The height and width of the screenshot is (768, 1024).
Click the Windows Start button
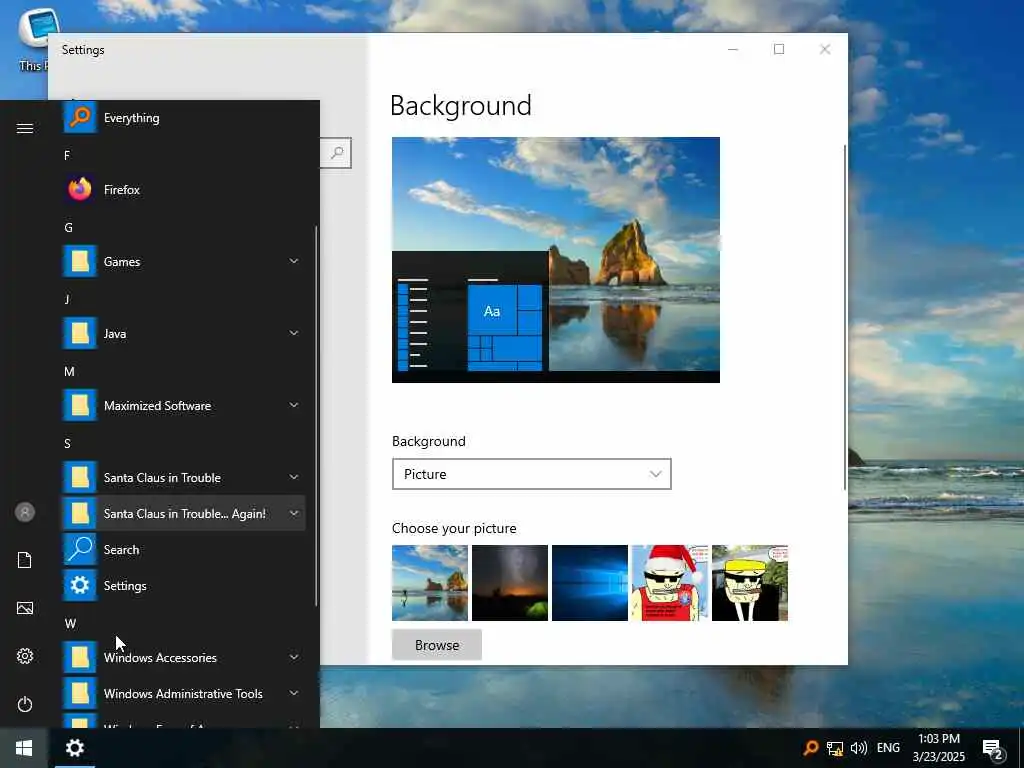[24, 748]
